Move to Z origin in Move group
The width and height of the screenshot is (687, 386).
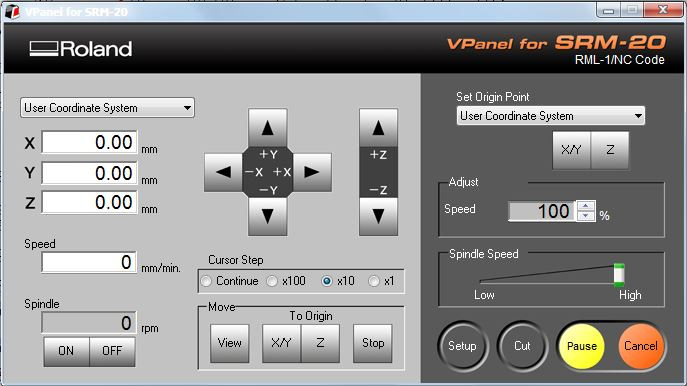320,343
